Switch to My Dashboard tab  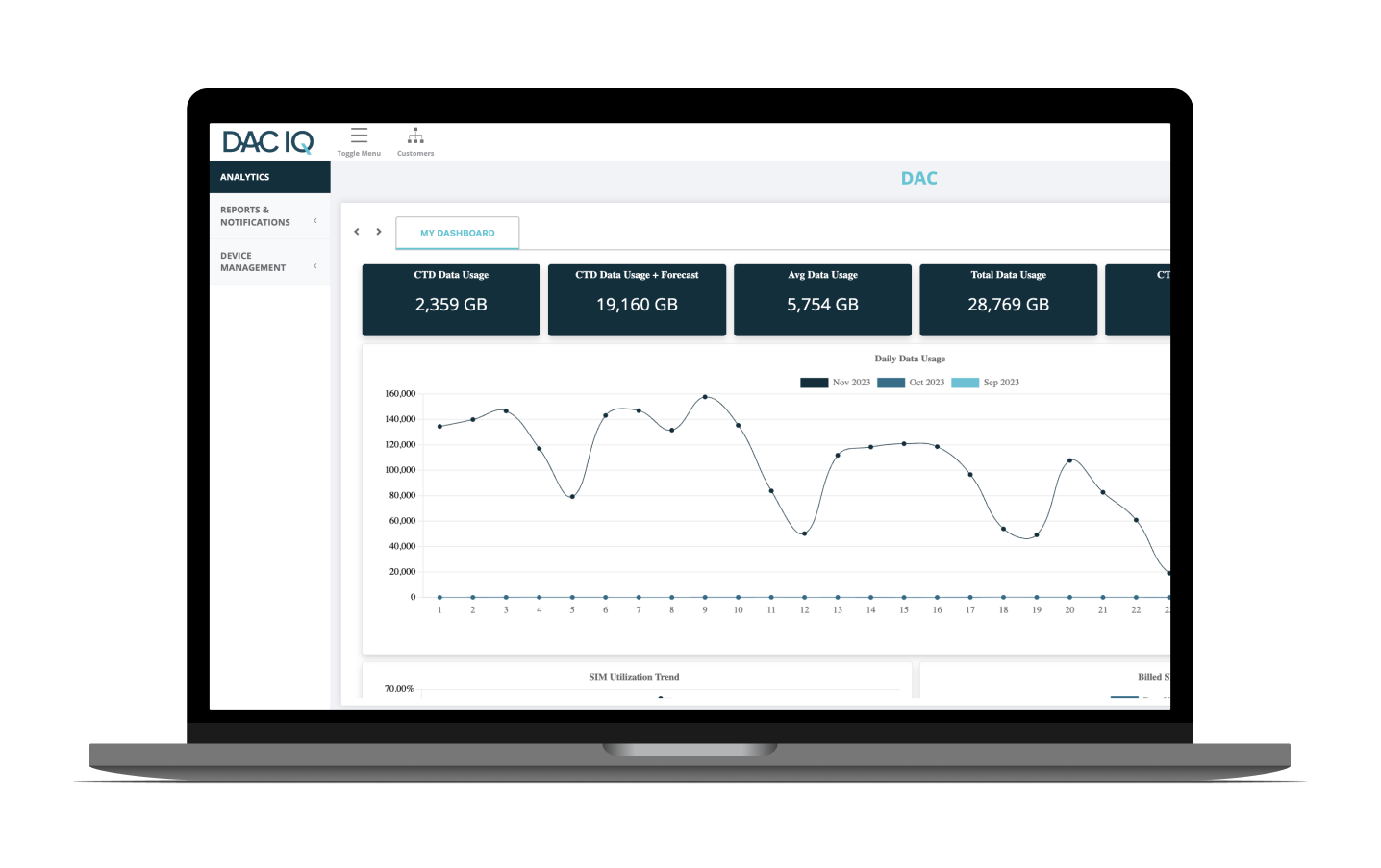pos(457,233)
